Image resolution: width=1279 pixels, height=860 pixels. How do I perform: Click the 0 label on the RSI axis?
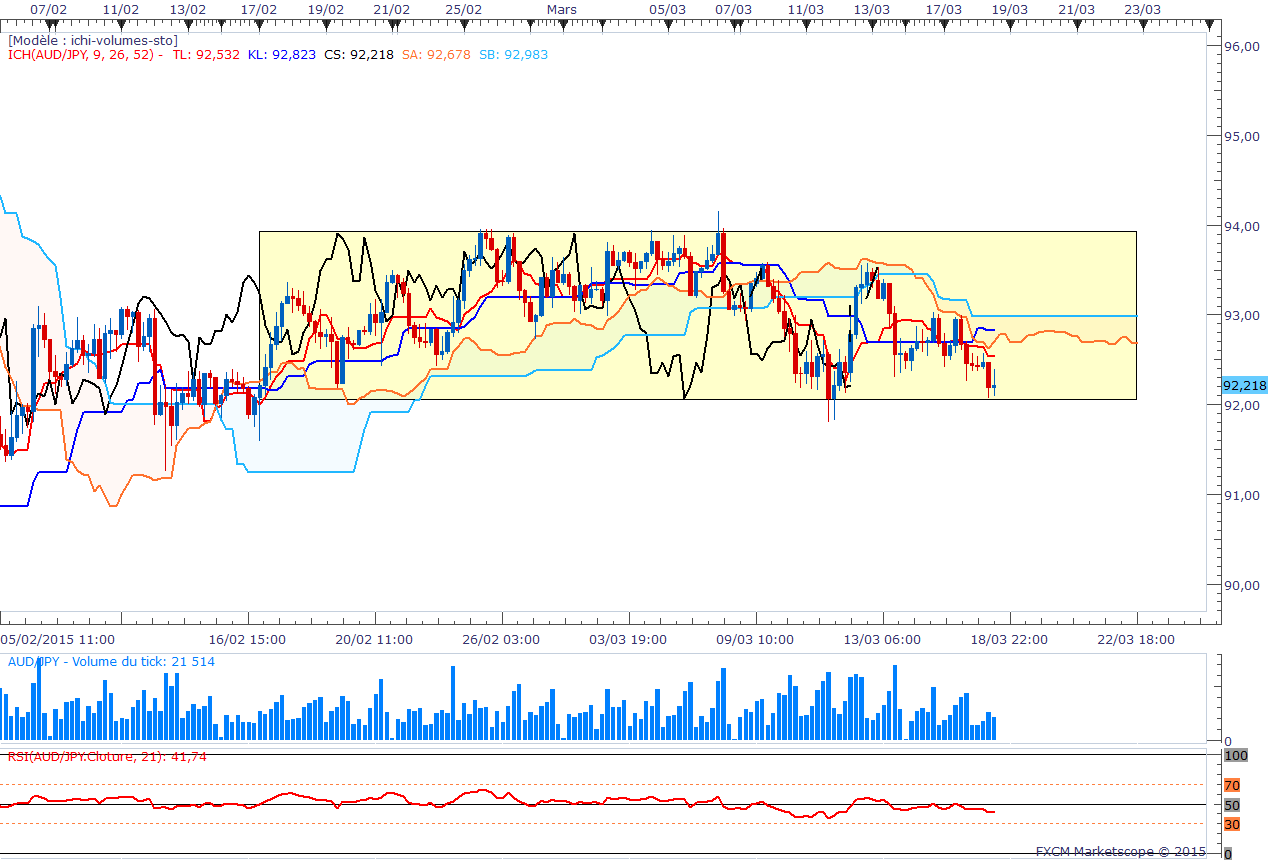point(1228,853)
